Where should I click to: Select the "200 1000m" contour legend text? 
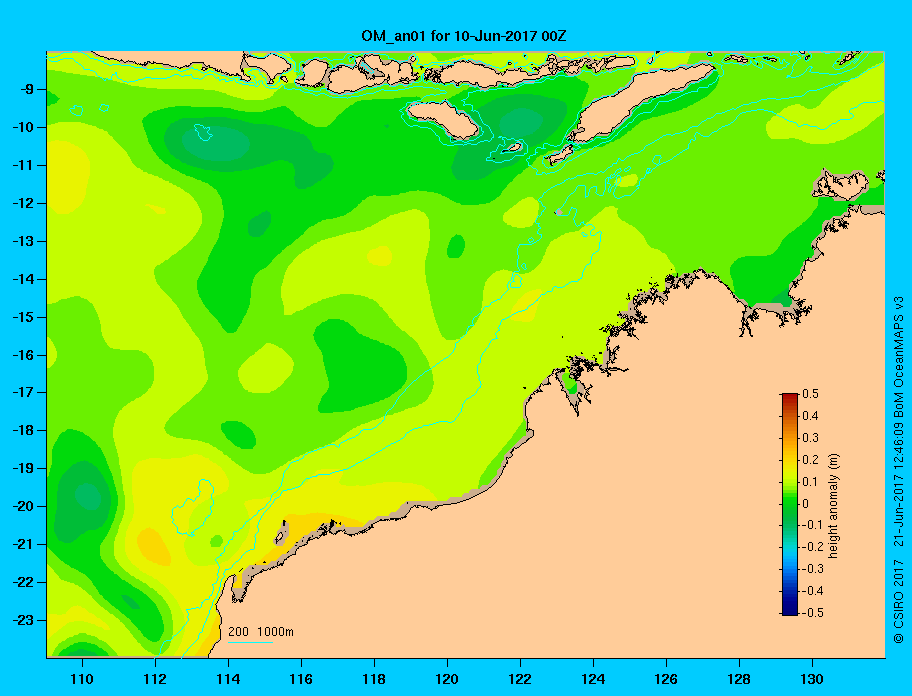261,631
